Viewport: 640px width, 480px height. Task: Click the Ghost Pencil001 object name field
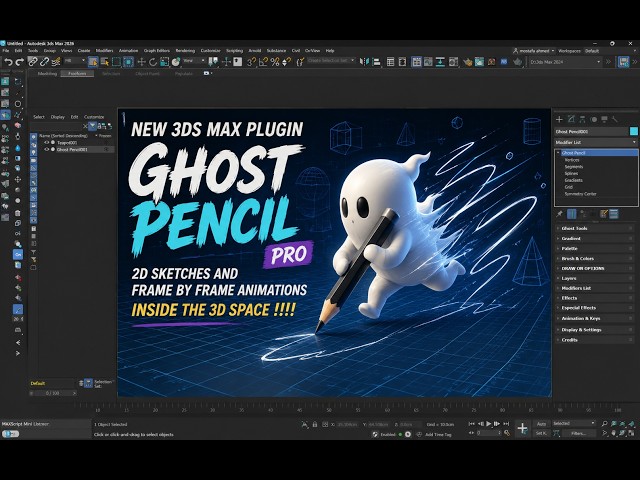point(591,131)
